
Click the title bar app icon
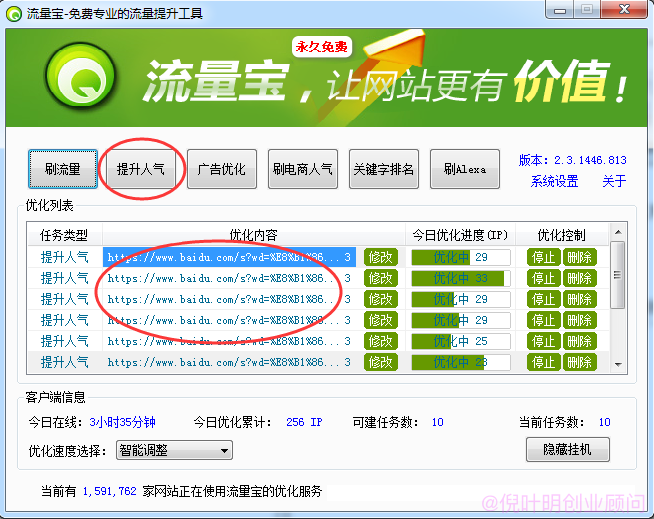pyautogui.click(x=14, y=14)
